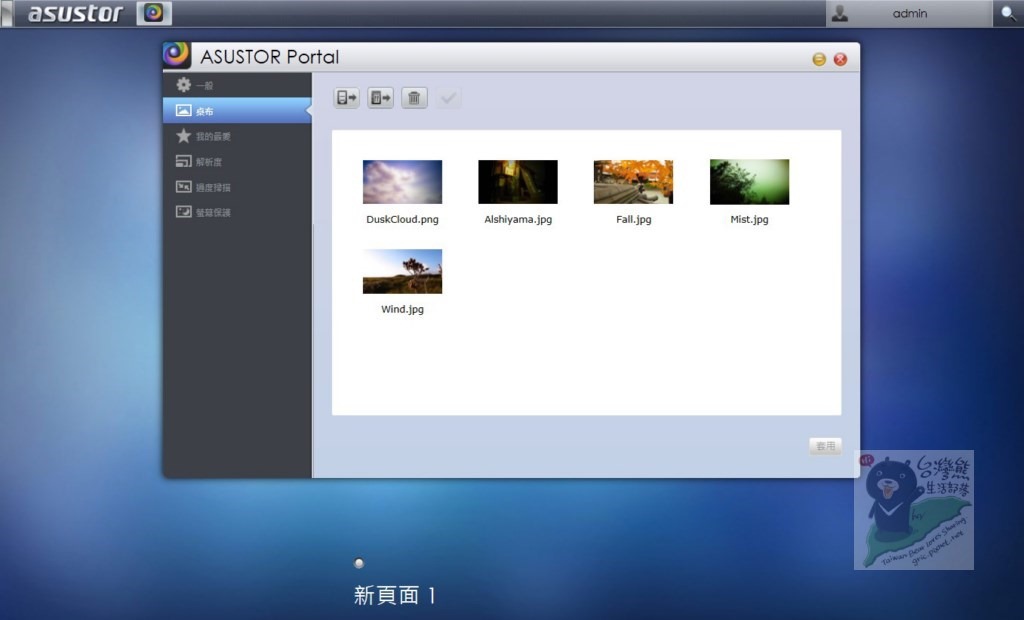Viewport: 1024px width, 620px height.
Task: Open the 過度掃描 overscan section
Action: click(x=236, y=187)
